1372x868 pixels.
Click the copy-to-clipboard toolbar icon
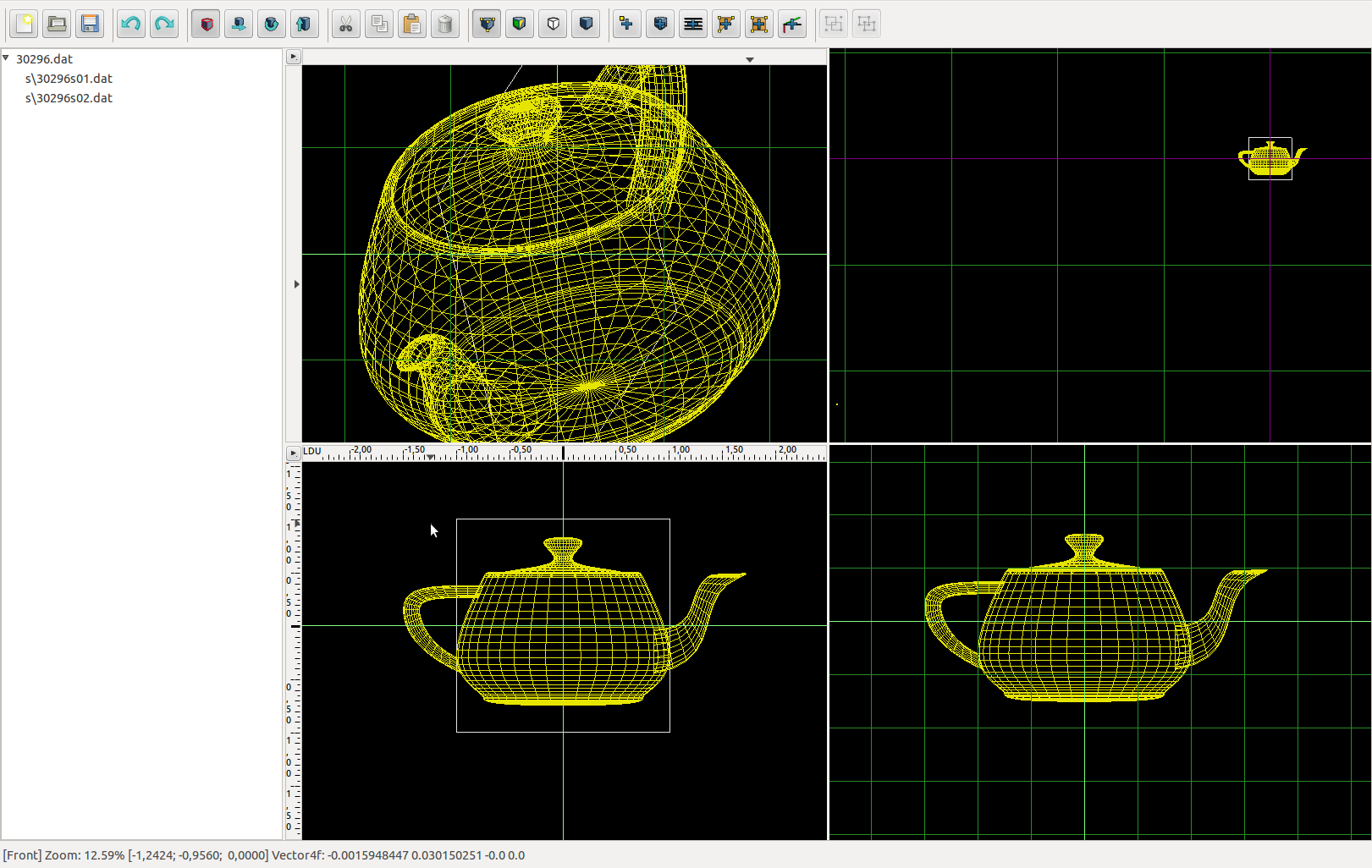[x=379, y=24]
